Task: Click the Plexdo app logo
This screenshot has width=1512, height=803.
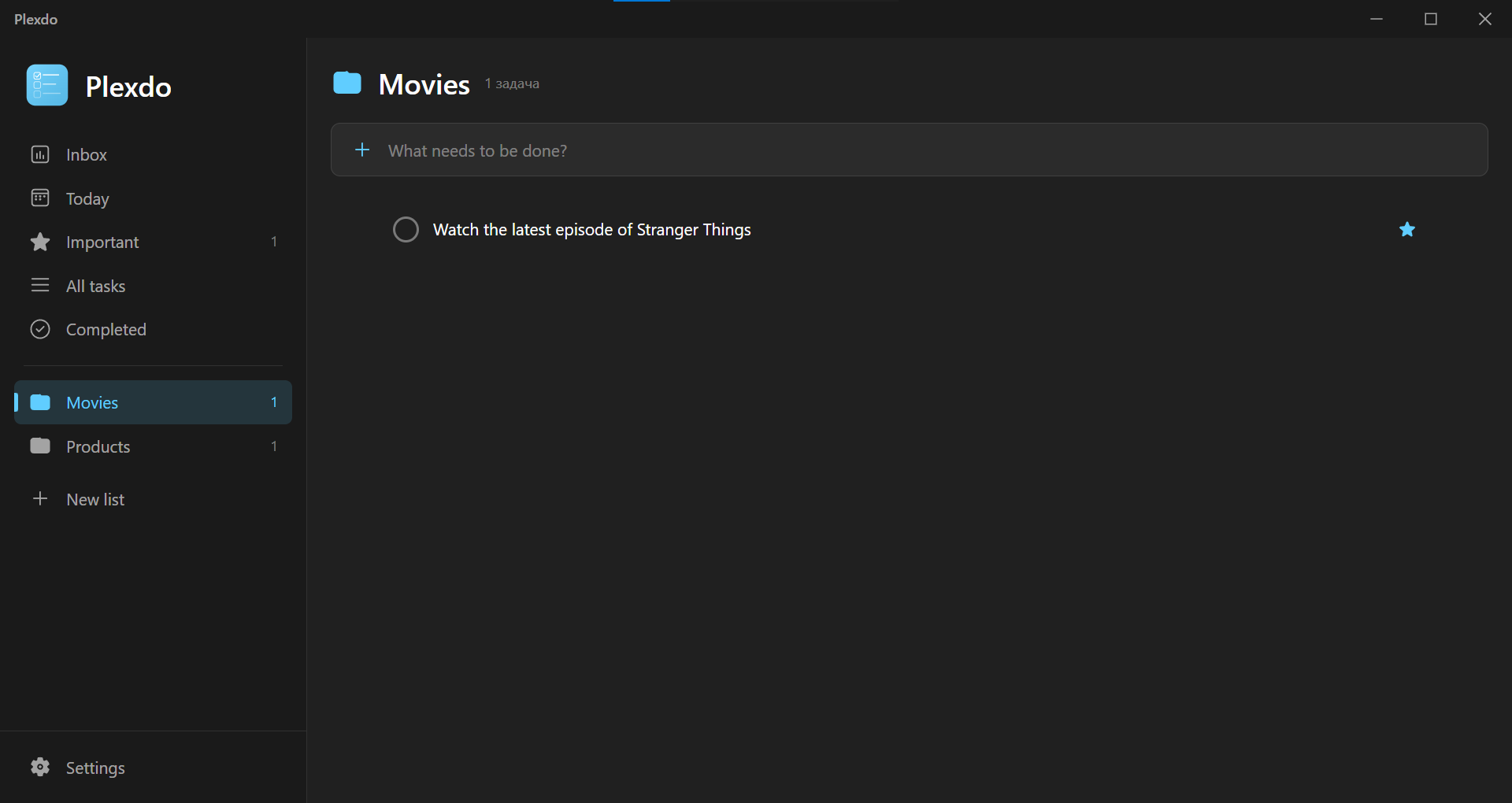Action: (x=46, y=85)
